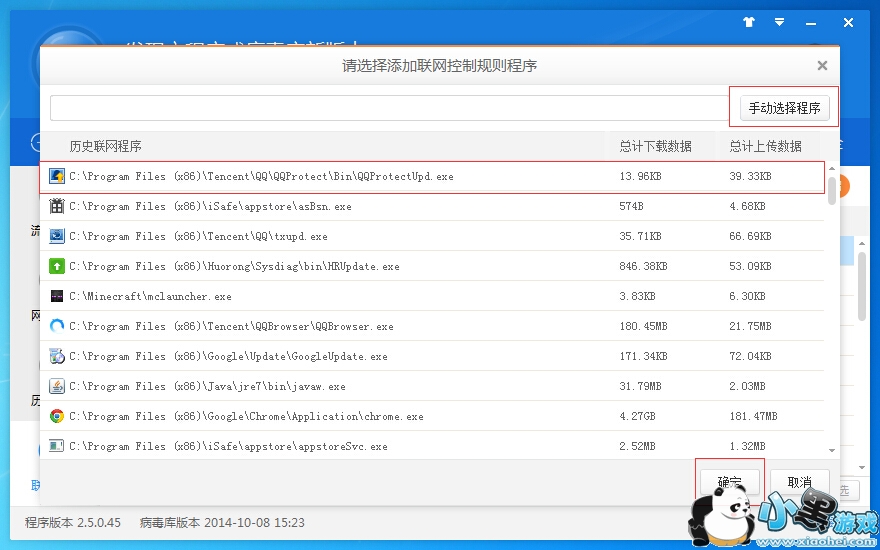Click upload value 72.04KB
Image resolution: width=880 pixels, height=550 pixels.
750,356
